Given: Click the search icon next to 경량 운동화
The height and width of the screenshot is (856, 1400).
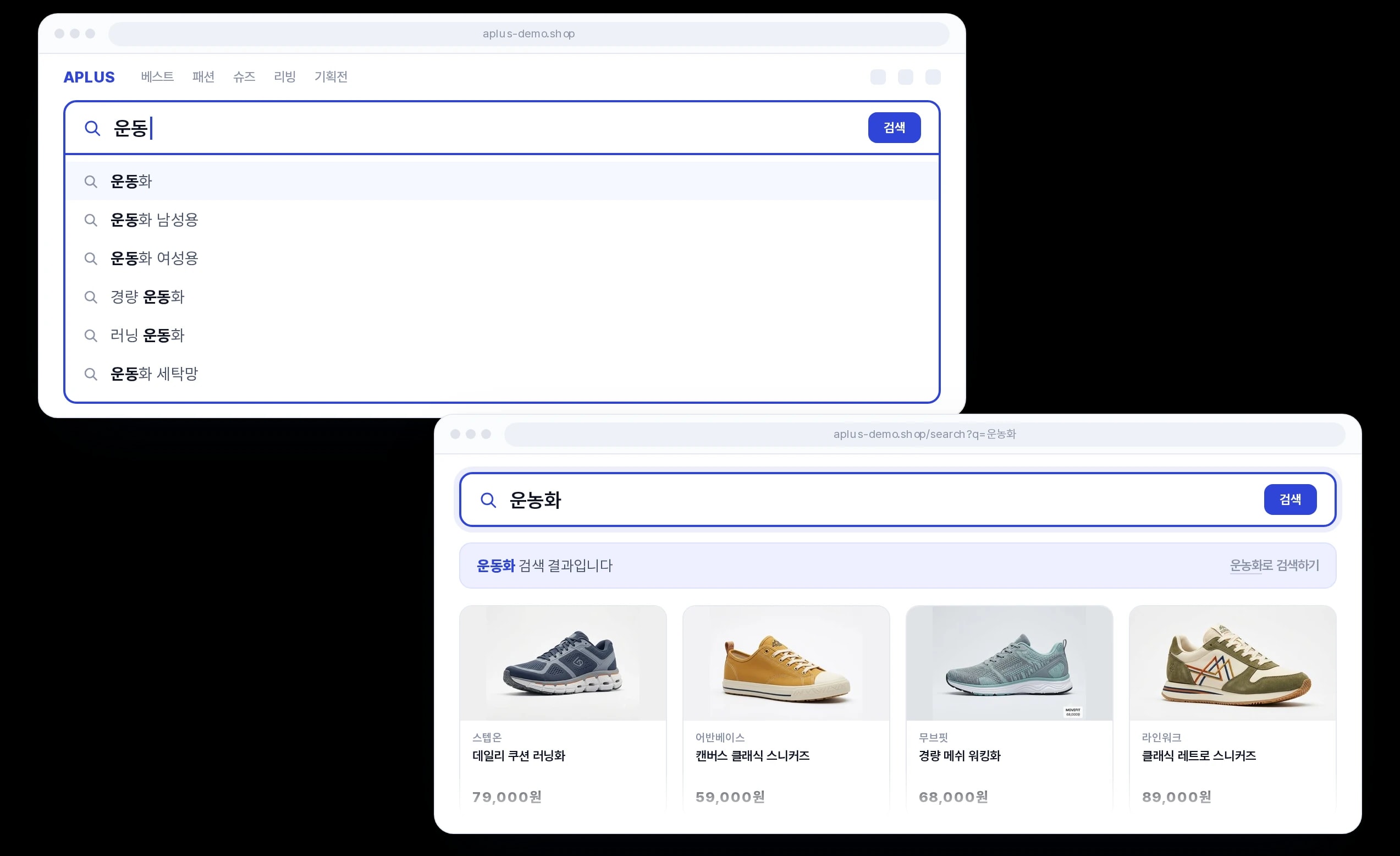Looking at the screenshot, I should click(90, 297).
